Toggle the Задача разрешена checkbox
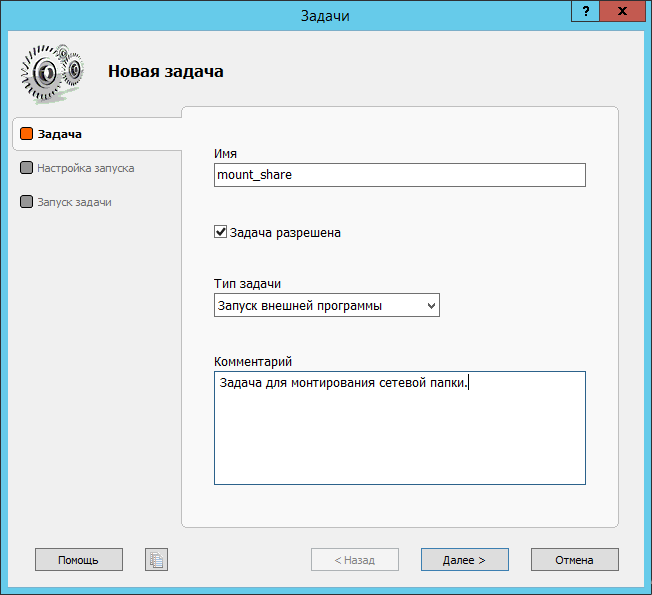The width and height of the screenshot is (652, 595). pos(220,232)
